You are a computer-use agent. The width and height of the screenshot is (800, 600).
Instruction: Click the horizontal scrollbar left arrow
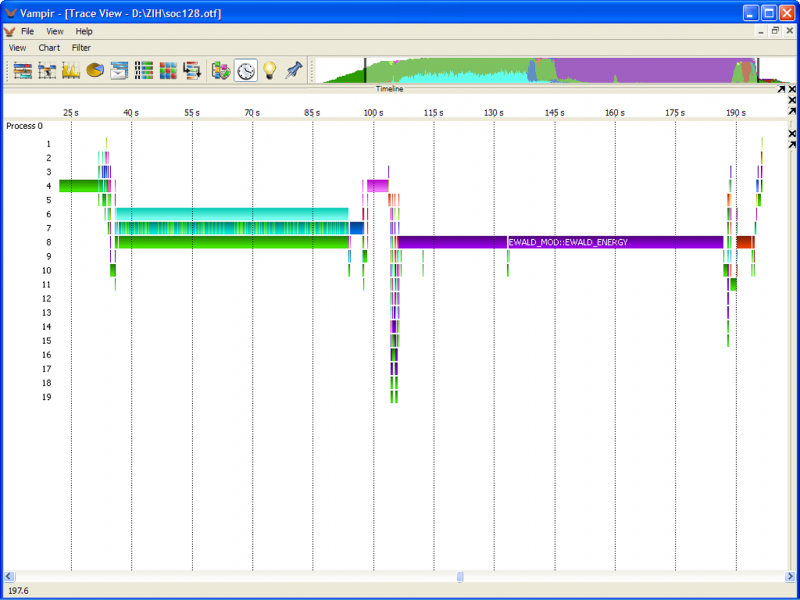coord(9,577)
